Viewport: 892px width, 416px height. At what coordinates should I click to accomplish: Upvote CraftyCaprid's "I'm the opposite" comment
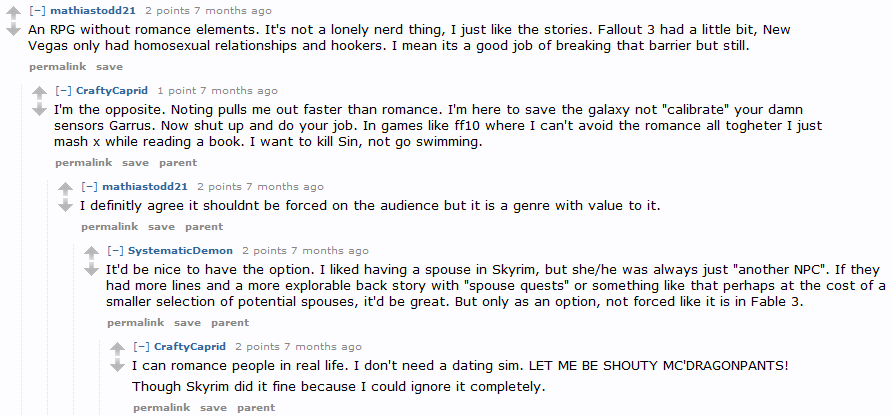39,92
